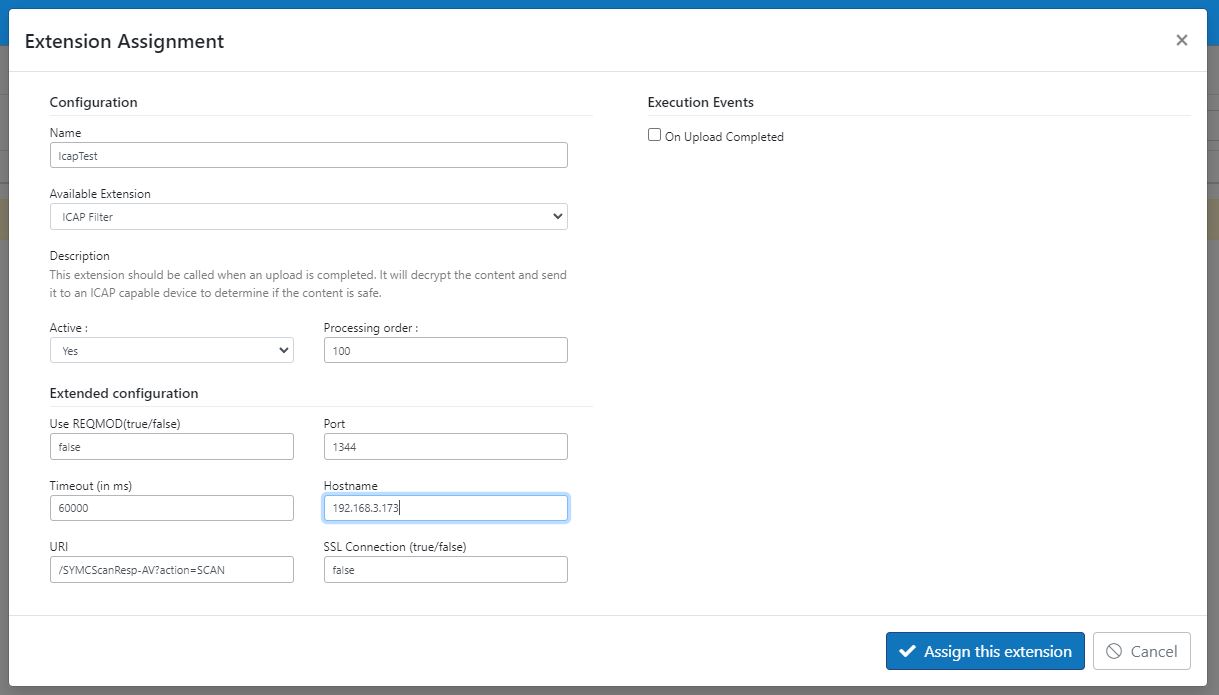Click the Port field showing 1344
This screenshot has width=1219, height=695.
445,446
